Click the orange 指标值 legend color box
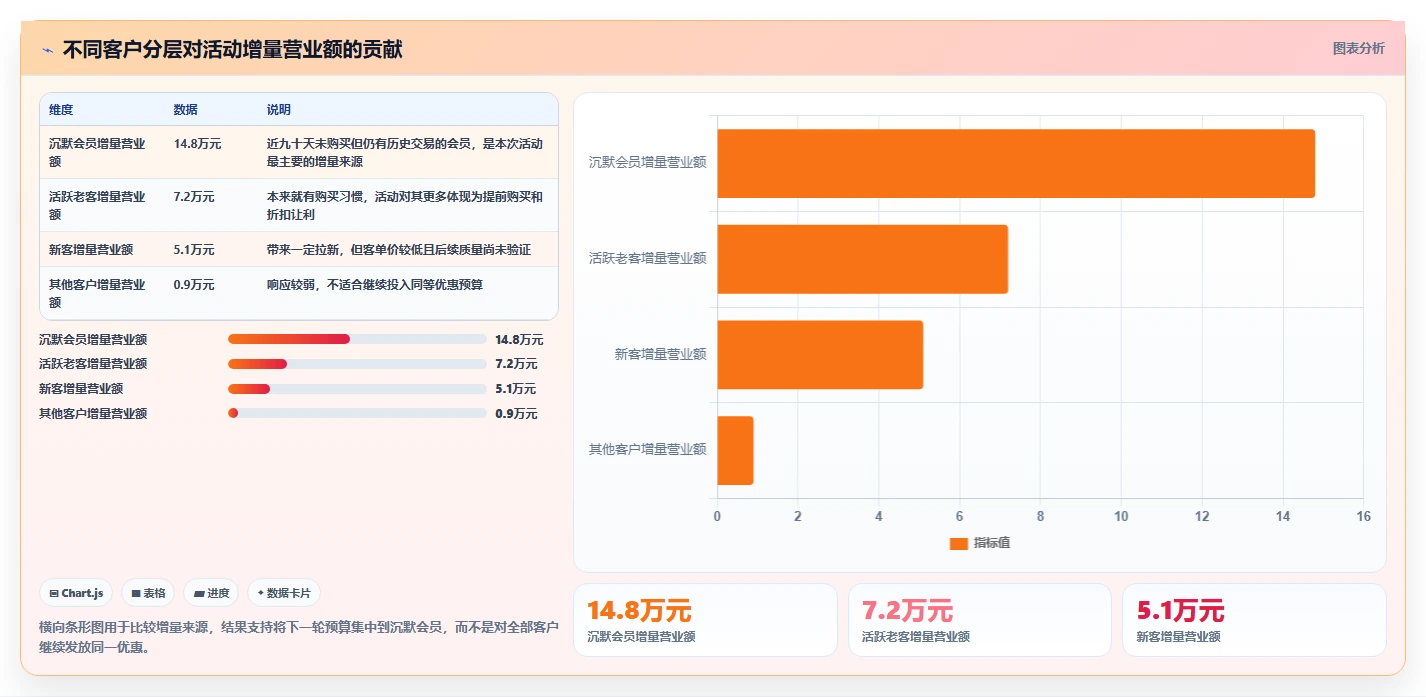The image size is (1426, 697). point(958,543)
